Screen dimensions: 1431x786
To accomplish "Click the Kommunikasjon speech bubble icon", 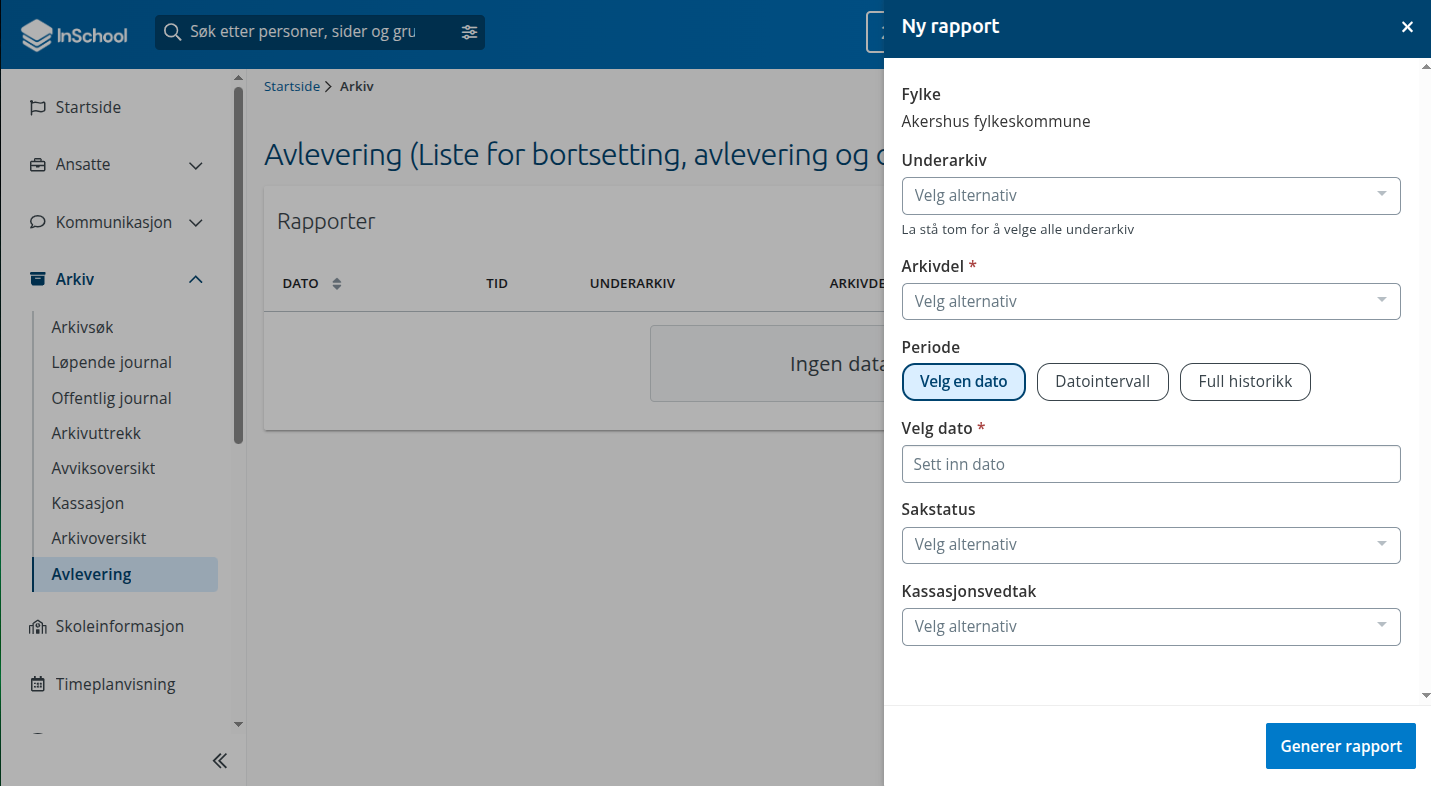I will tap(38, 222).
